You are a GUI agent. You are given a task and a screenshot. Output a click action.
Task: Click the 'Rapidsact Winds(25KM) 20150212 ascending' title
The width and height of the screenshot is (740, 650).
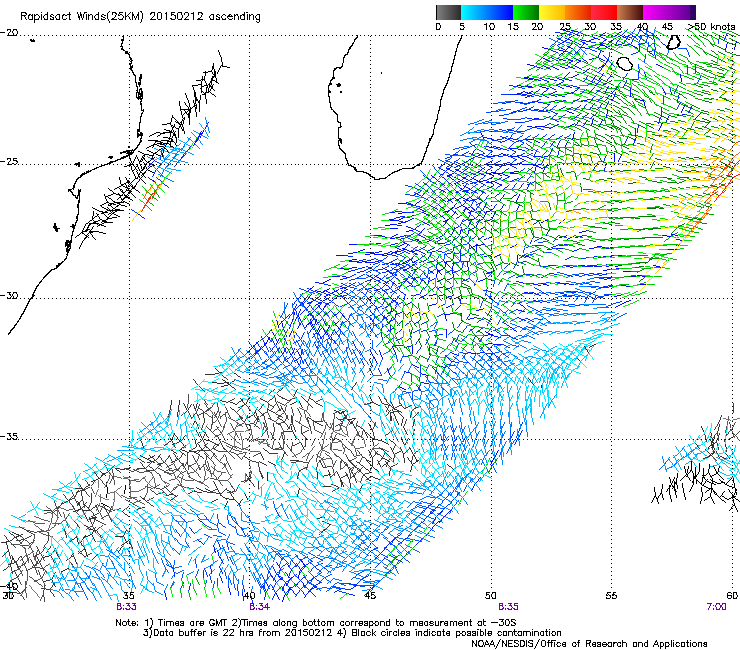click(140, 17)
